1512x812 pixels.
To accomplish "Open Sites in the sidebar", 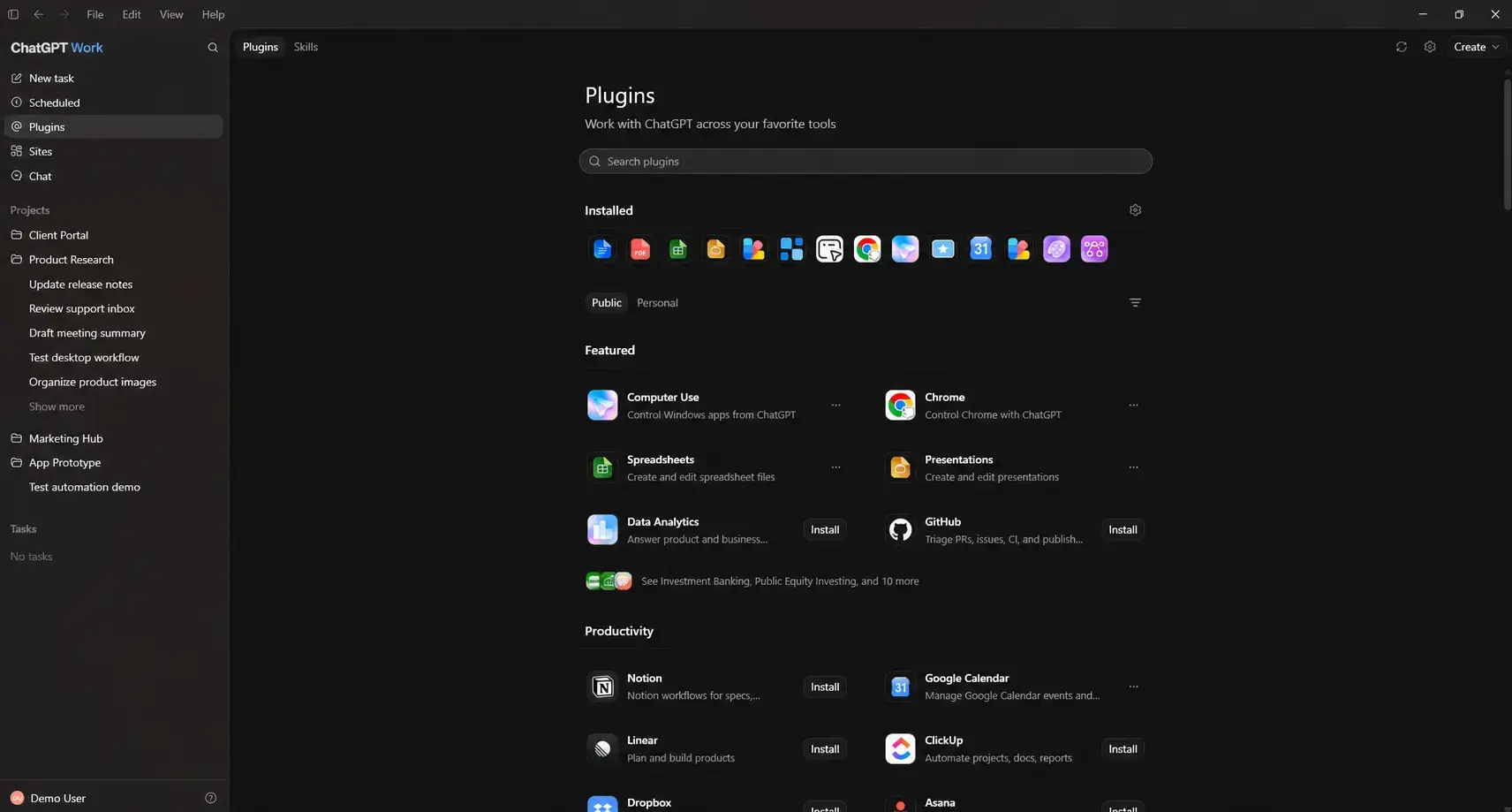I will tap(113, 151).
